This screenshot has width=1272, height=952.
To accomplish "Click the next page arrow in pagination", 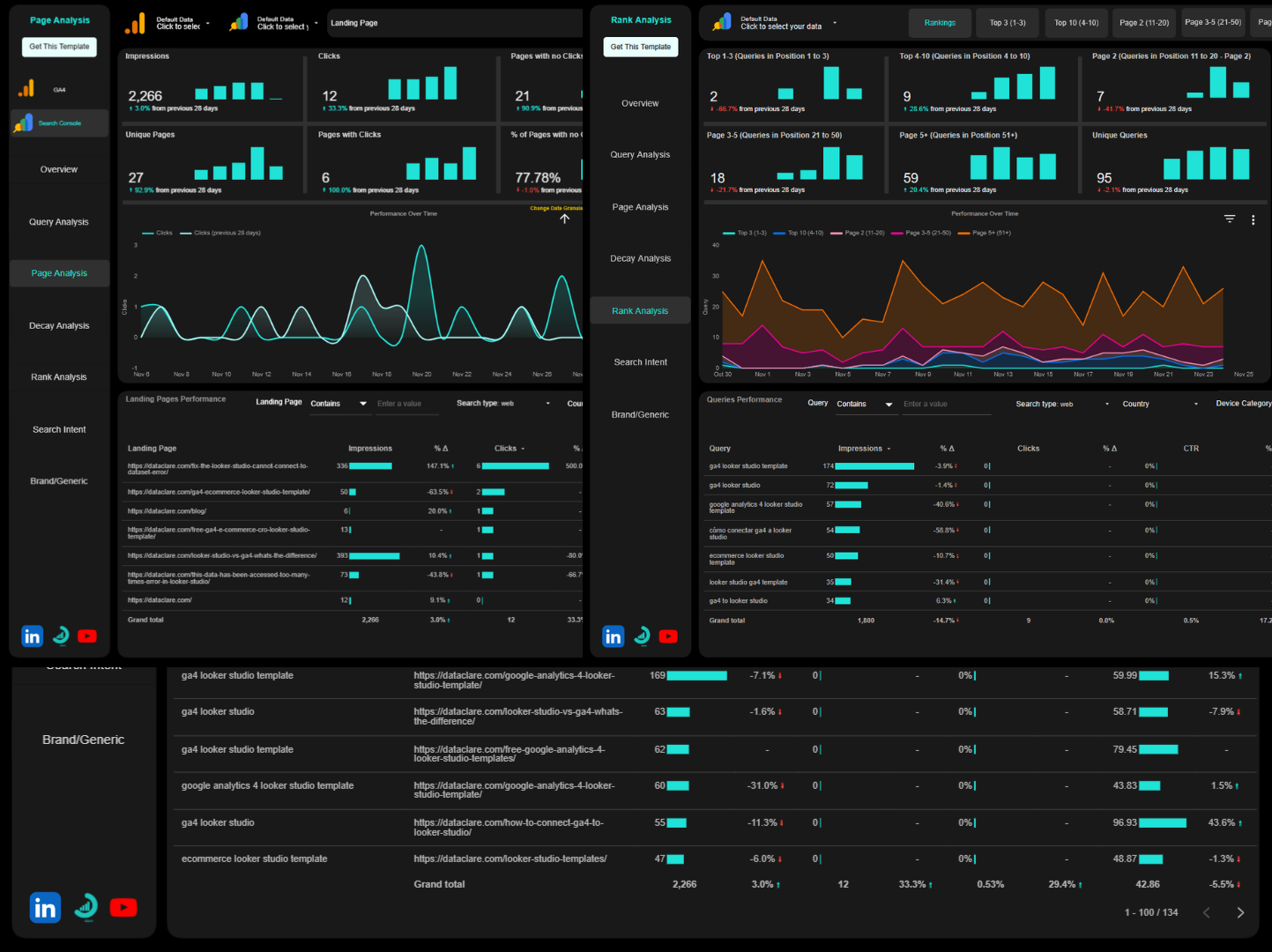I will (x=1240, y=912).
